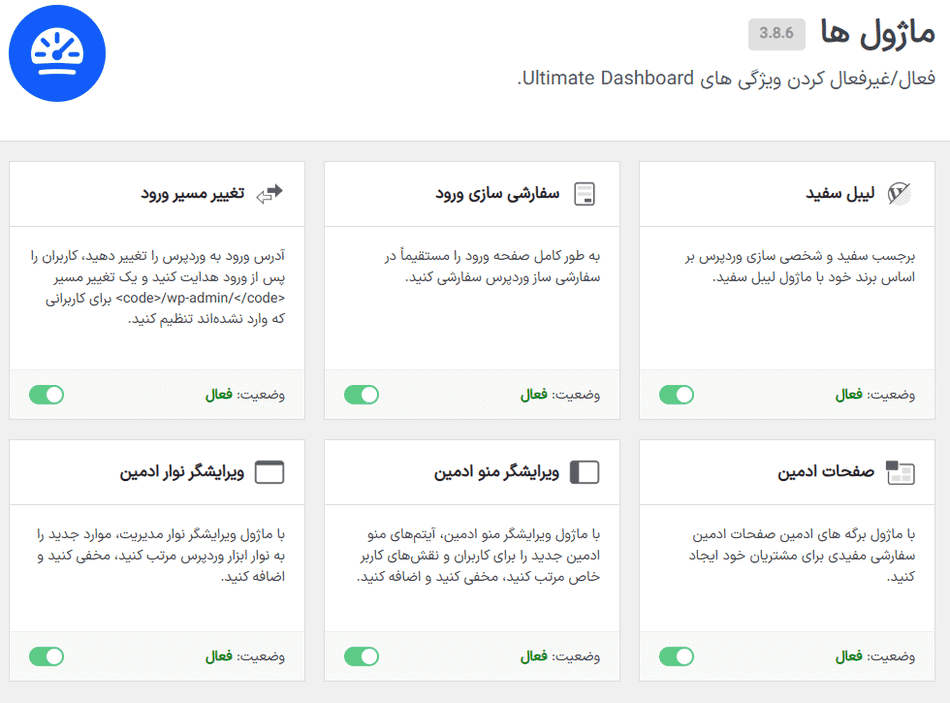The height and width of the screenshot is (703, 950).
Task: Click the Admin Menu Editor (ویرایشگر منو ادمین) icon
Action: point(585,472)
